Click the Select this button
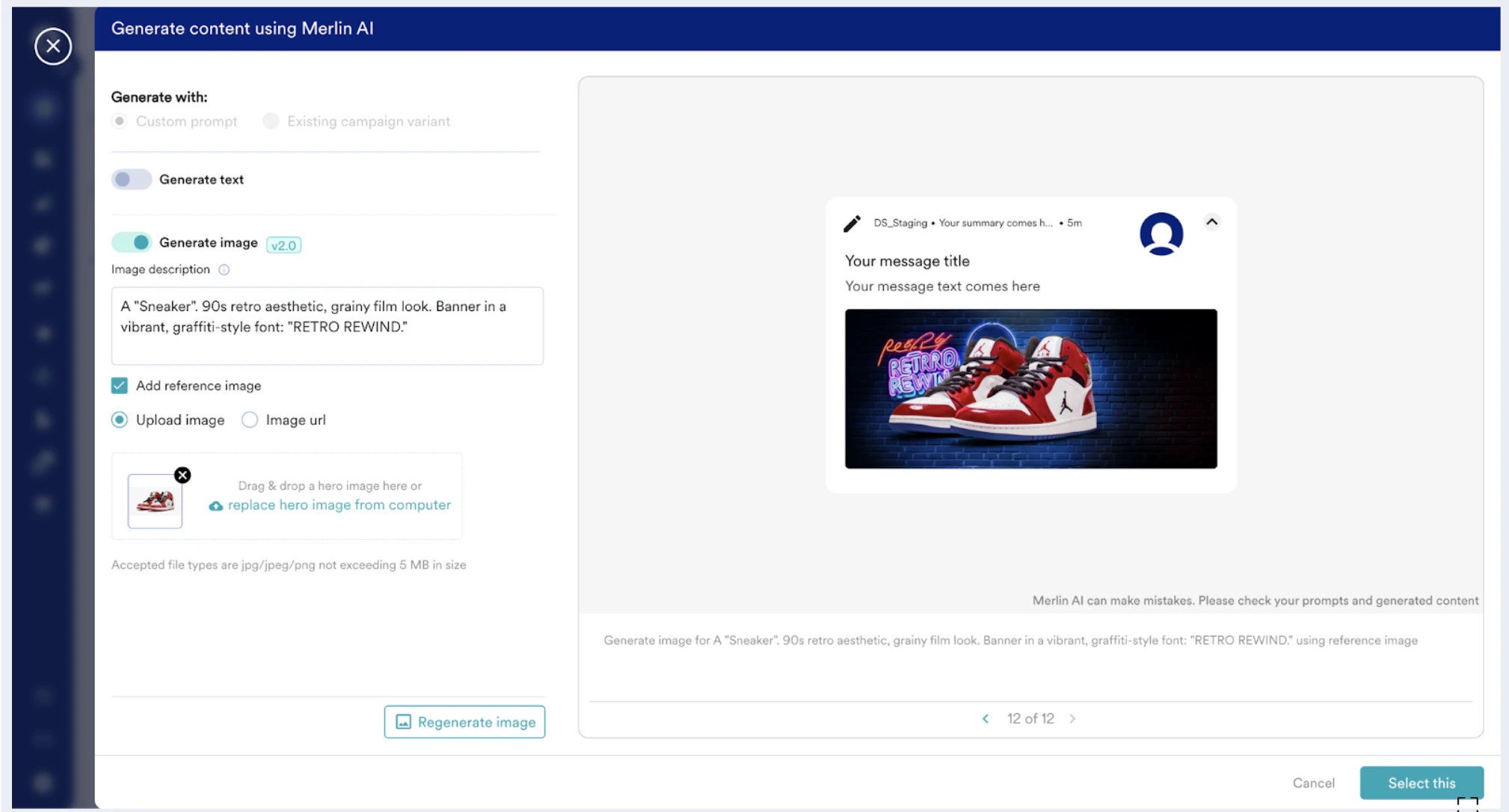 coord(1421,783)
